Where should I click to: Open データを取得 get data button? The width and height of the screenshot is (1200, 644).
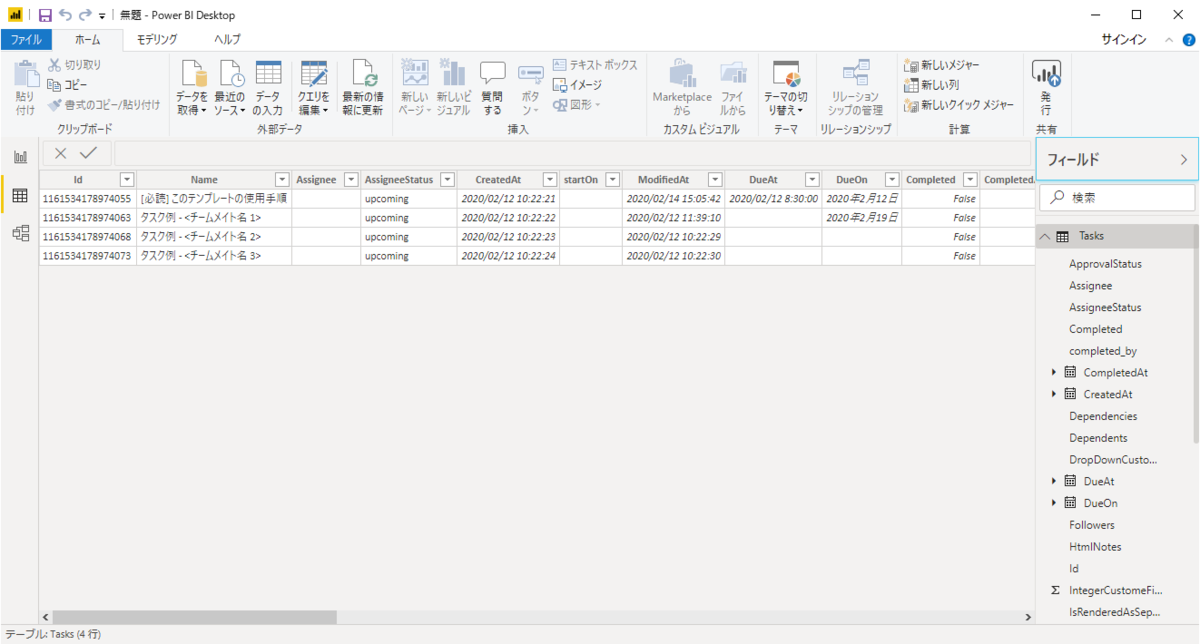192,87
